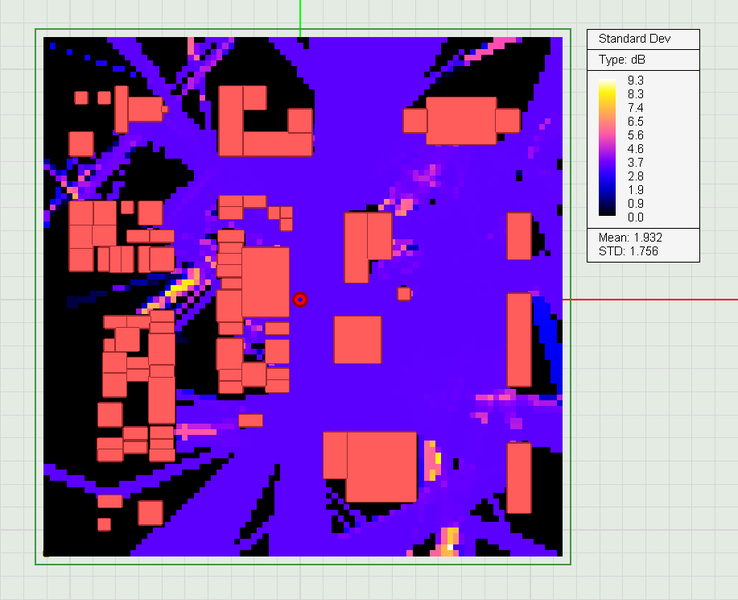Click the 4.6 legend scale value
Image resolution: width=738 pixels, height=600 pixels.
point(635,149)
